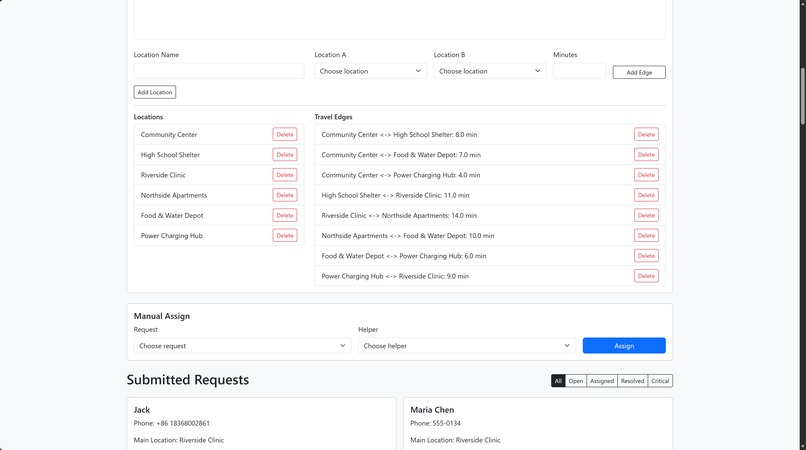Click edge text 'Food & Water Depot: 7.0 min'
806x450 pixels.
point(437,155)
